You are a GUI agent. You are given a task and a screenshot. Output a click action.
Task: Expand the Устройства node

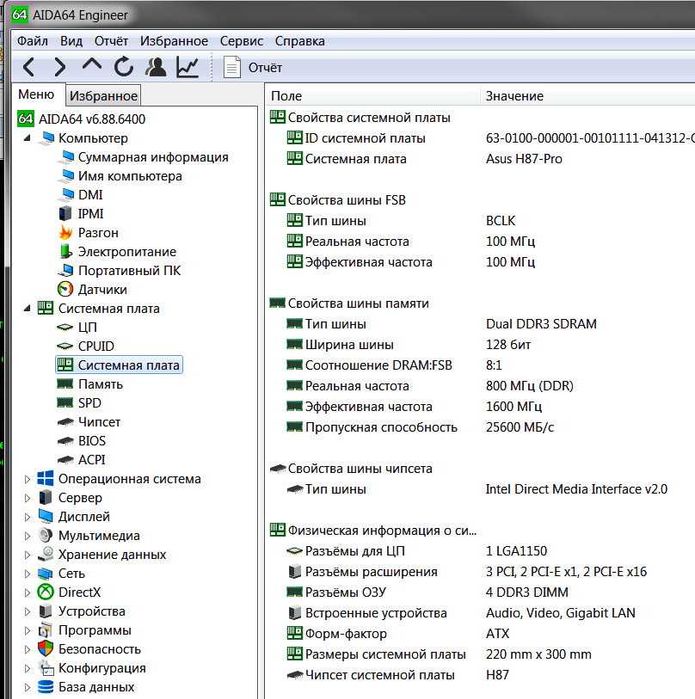click(x=27, y=611)
